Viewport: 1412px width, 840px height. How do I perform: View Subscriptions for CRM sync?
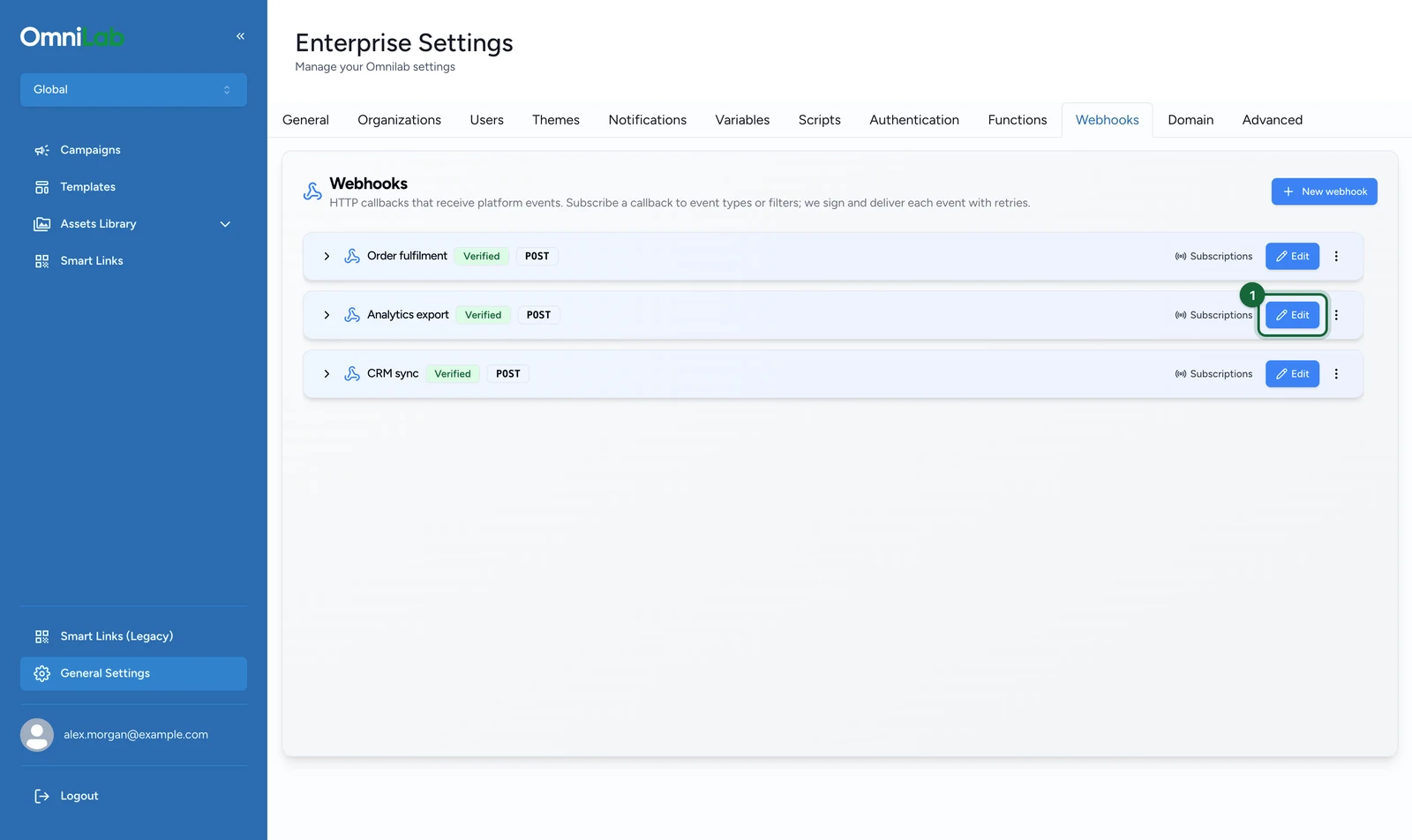[1213, 374]
